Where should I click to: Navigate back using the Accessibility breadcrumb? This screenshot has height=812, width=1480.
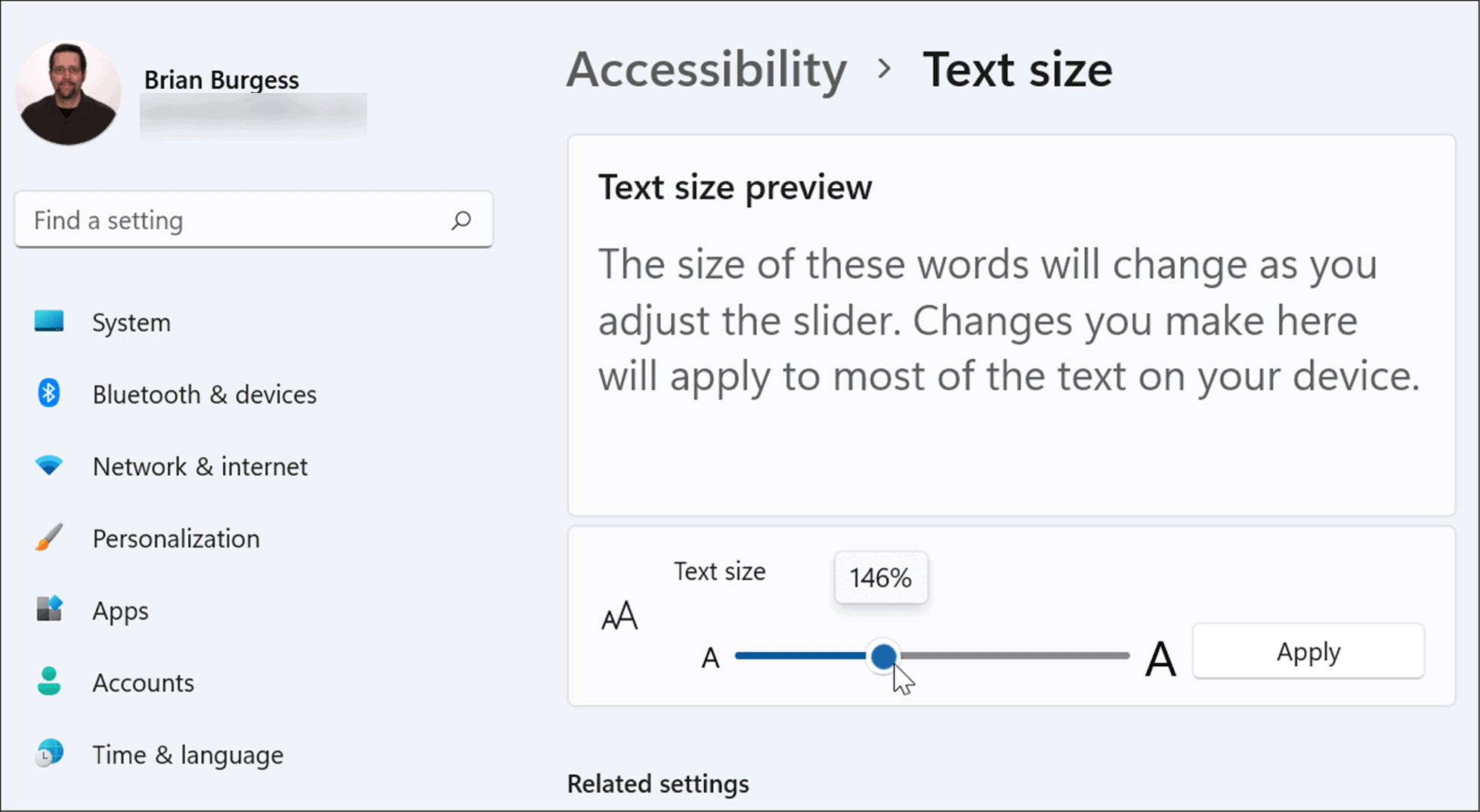(x=706, y=69)
